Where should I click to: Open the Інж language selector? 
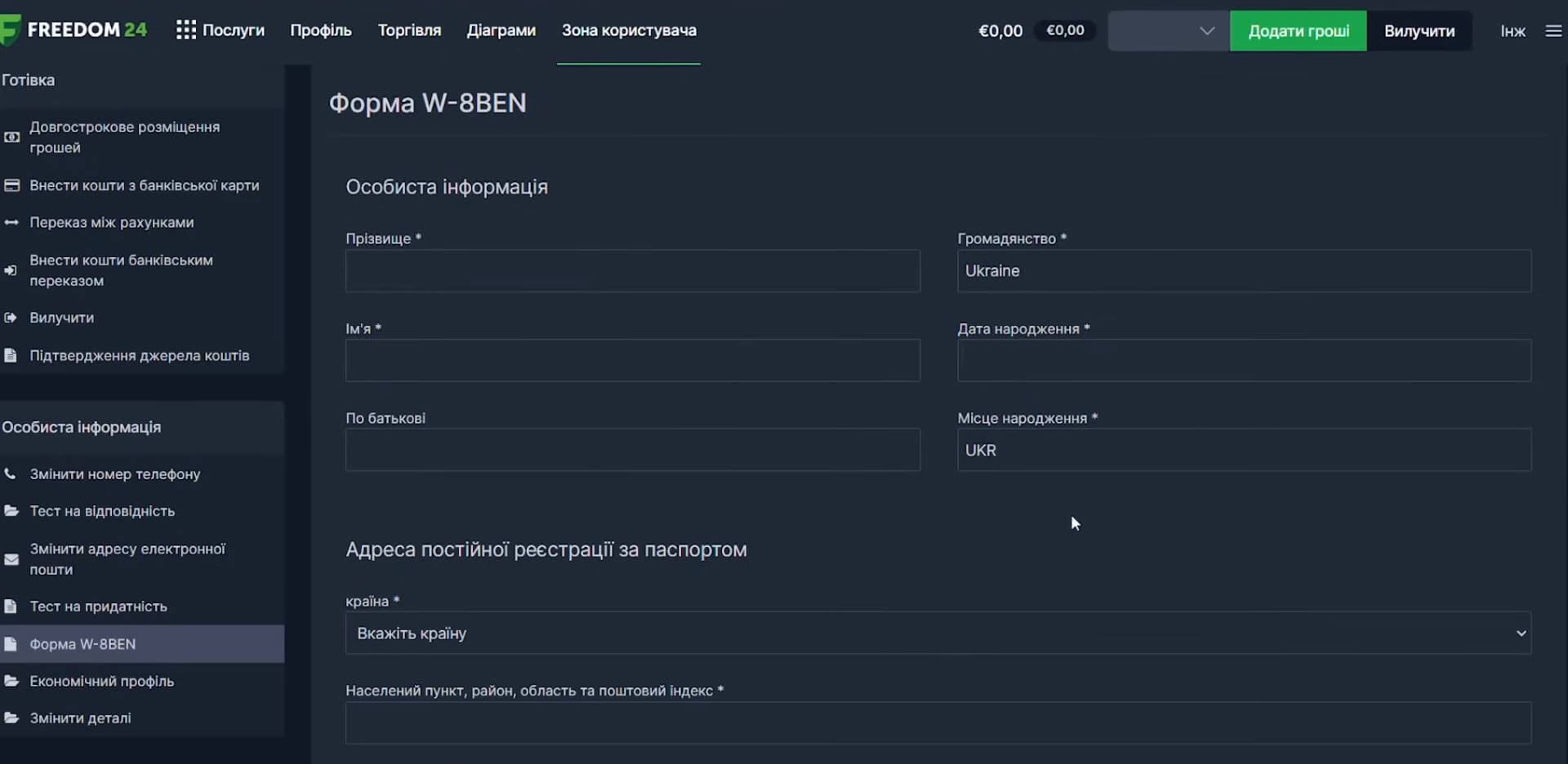tap(1512, 31)
